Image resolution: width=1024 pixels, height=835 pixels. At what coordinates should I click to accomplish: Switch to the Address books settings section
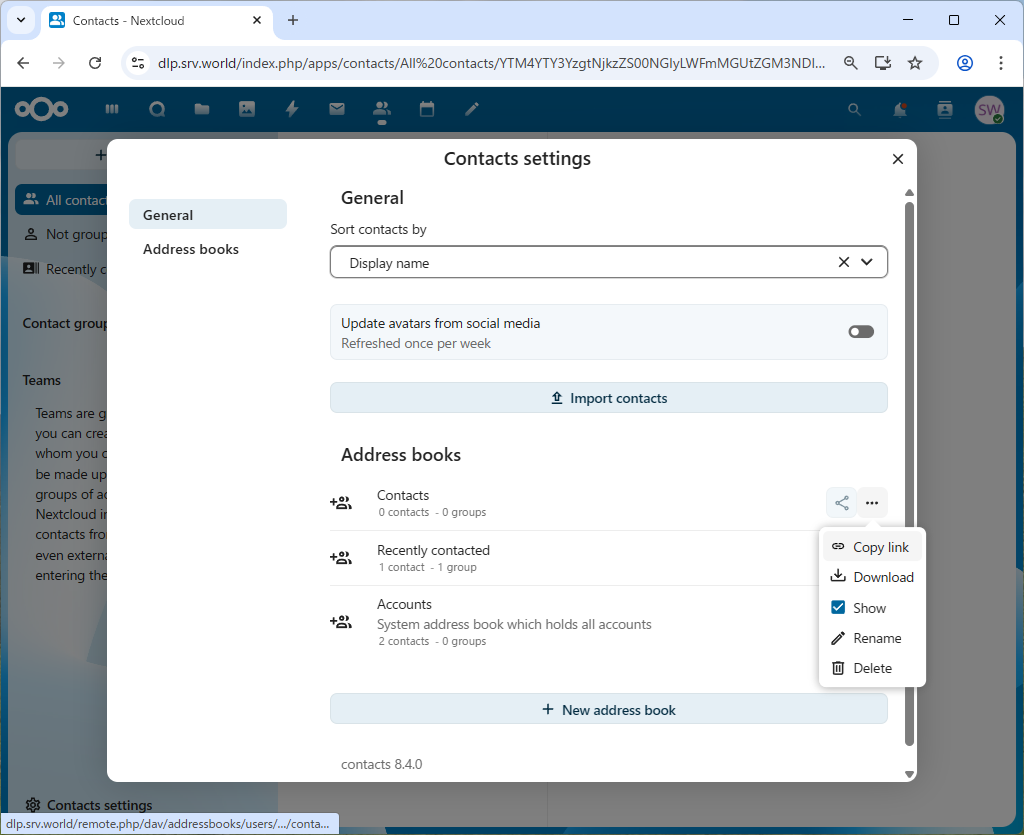pos(208,249)
